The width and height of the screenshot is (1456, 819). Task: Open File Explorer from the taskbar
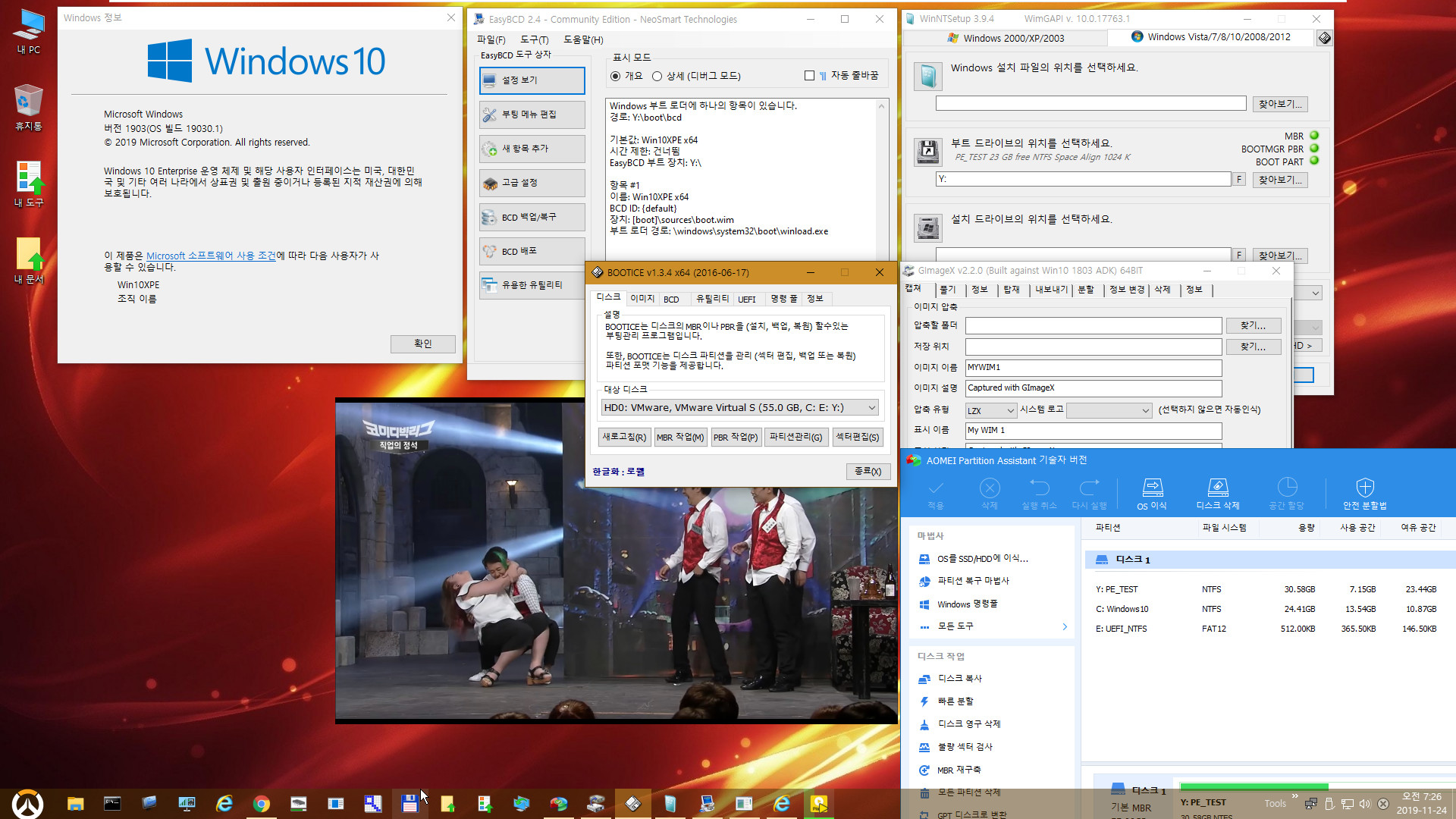coord(75,804)
